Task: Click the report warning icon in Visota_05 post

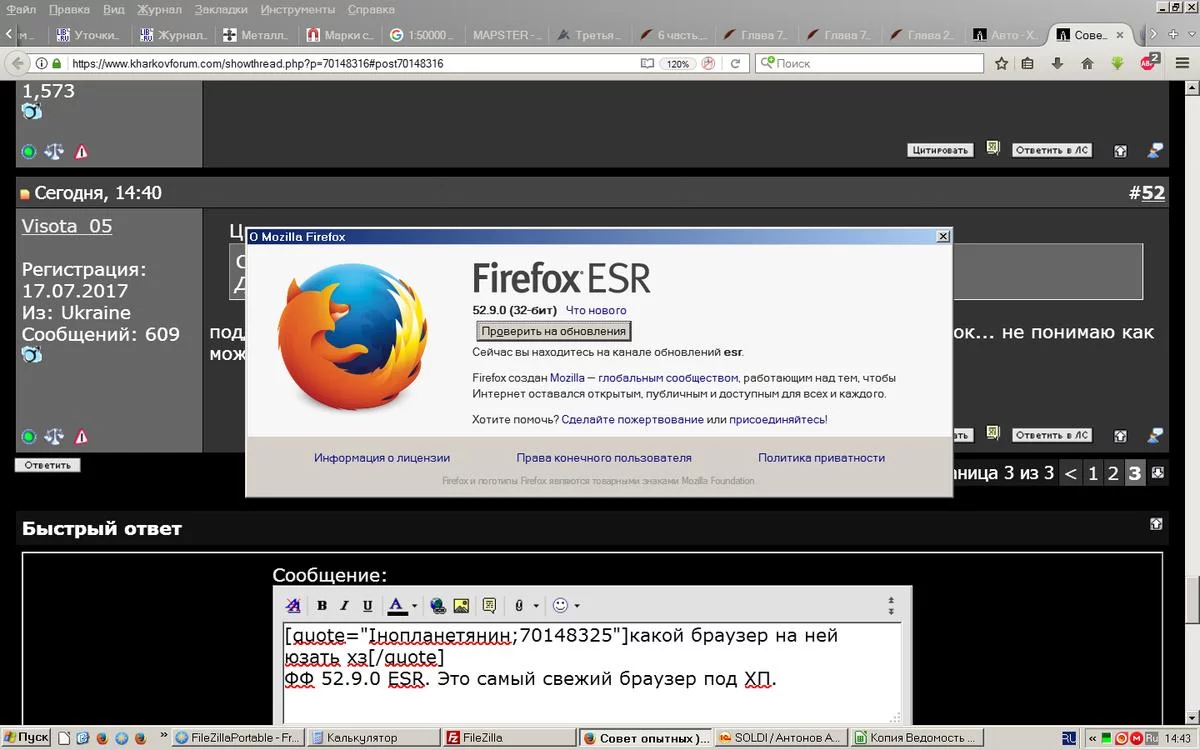Action: (81, 437)
